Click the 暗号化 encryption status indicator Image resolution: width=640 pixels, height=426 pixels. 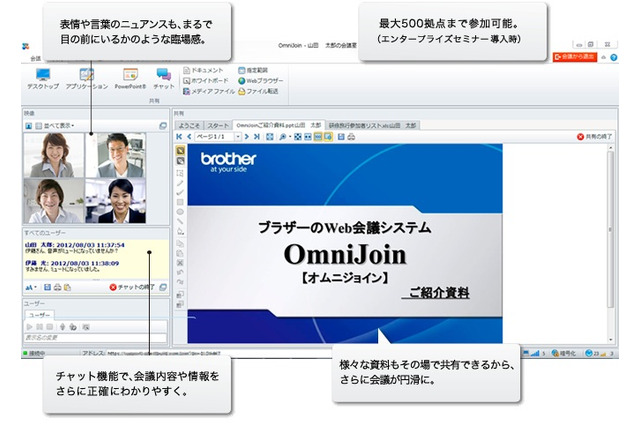[564, 353]
